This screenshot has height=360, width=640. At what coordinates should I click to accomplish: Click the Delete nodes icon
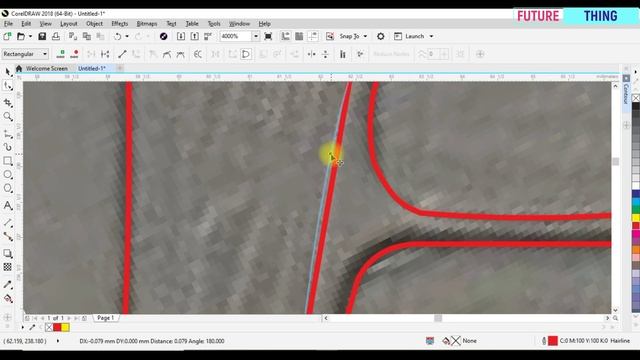point(74,54)
